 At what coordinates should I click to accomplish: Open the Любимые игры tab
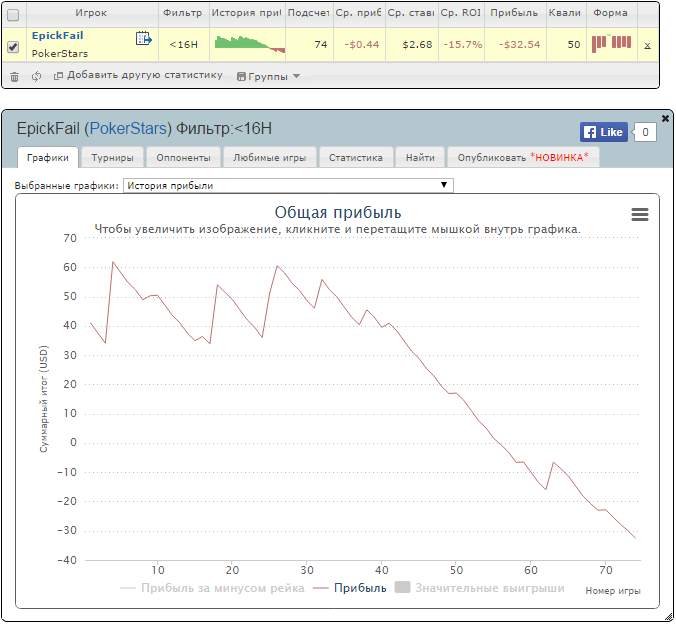(269, 157)
